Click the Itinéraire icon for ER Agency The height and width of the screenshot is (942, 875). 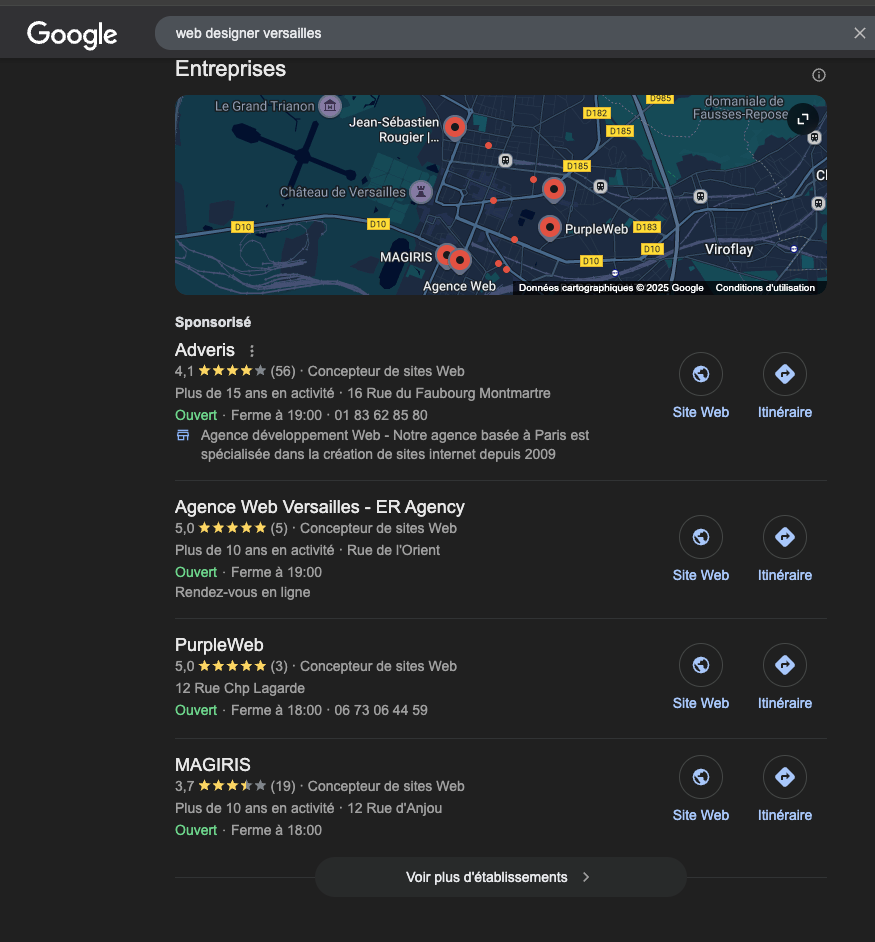point(785,537)
